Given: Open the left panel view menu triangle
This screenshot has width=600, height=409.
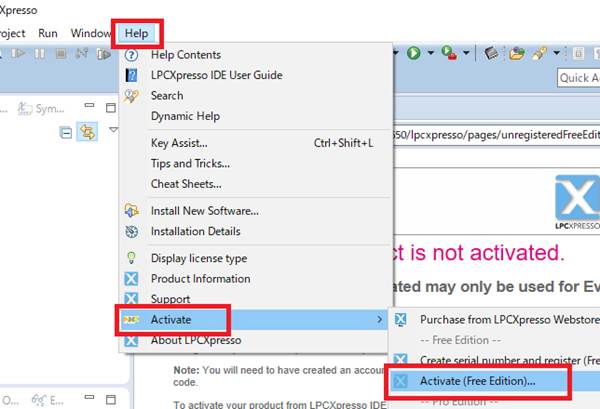Looking at the screenshot, I should (x=112, y=130).
